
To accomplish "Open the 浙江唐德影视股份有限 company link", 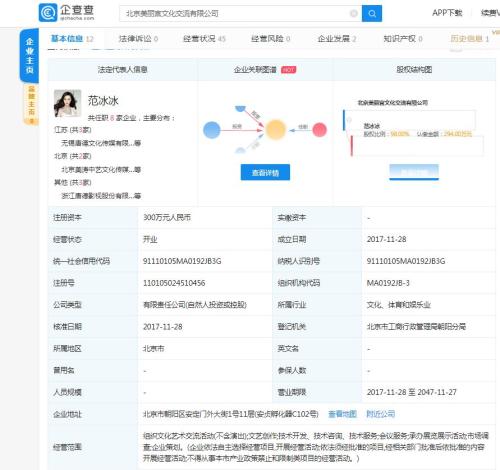I will coord(101,196).
